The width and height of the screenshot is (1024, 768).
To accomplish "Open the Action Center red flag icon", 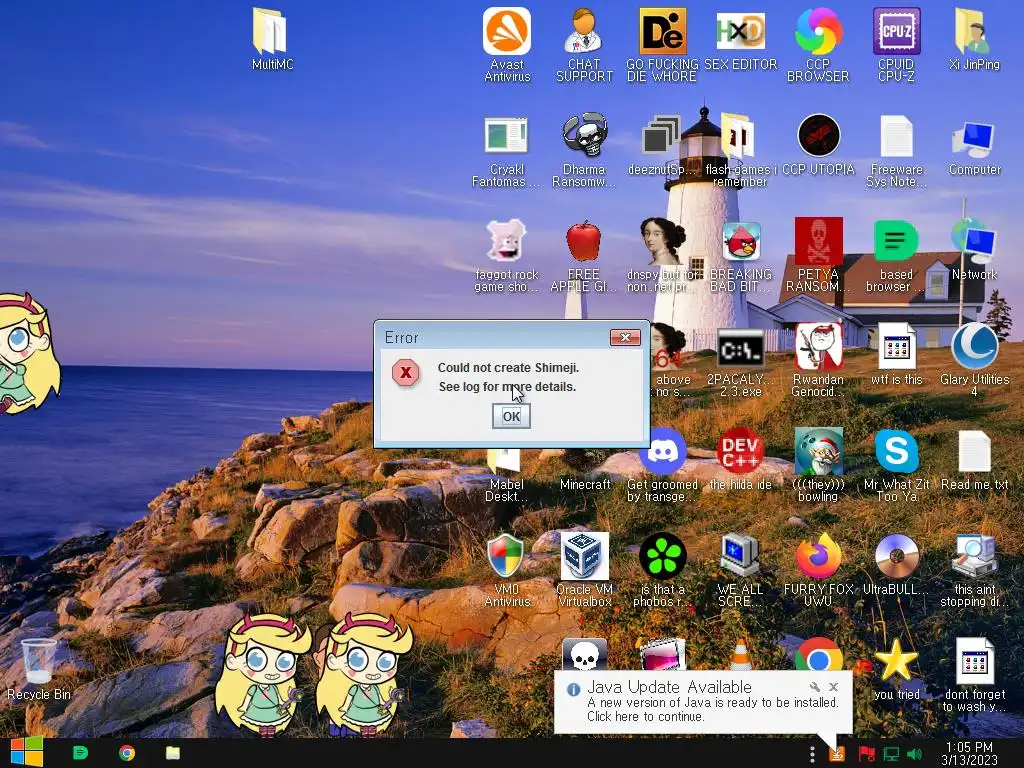I will click(x=866, y=754).
